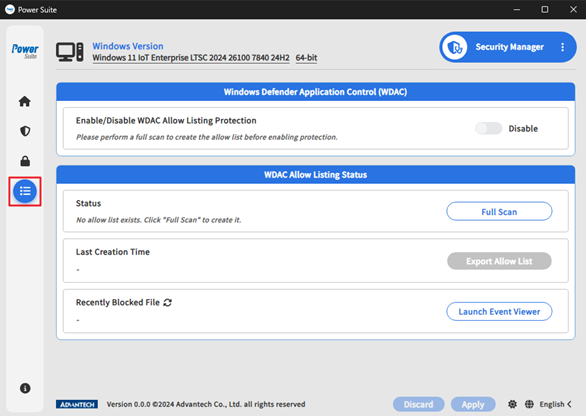Minimize the Power Suite window
The image size is (586, 418).
pyautogui.click(x=517, y=9)
